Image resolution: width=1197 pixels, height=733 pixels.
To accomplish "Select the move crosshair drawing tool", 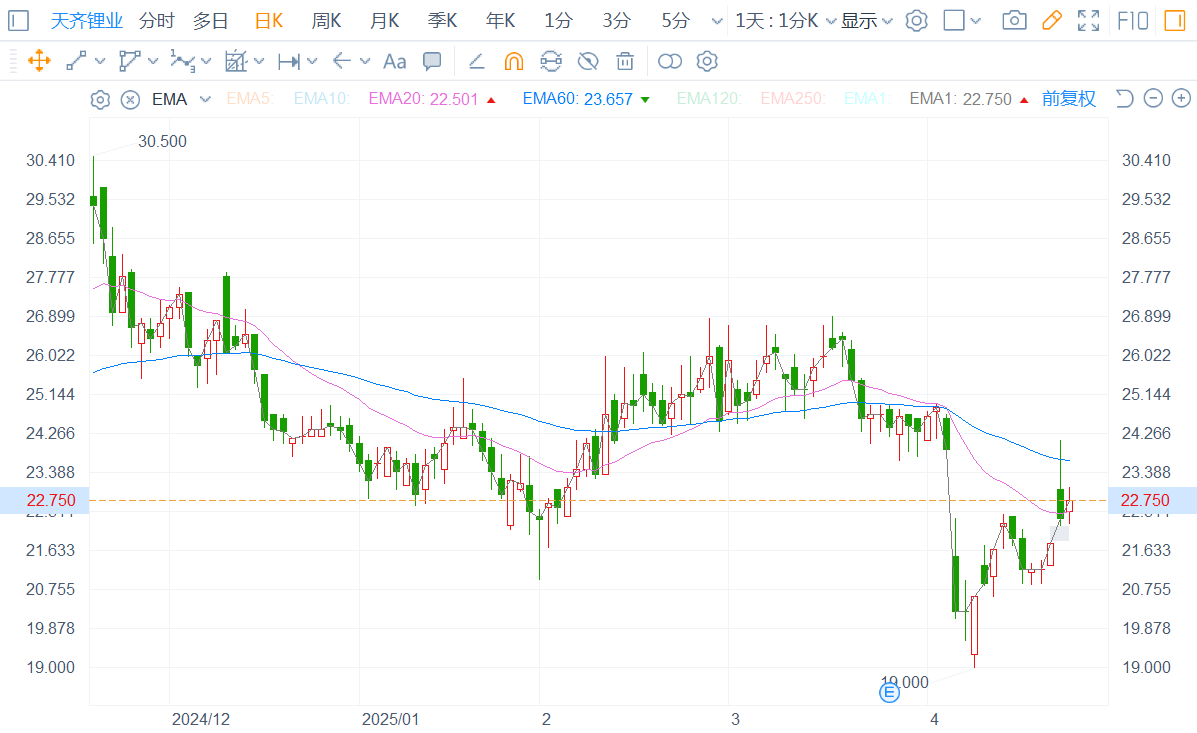I will tap(39, 61).
